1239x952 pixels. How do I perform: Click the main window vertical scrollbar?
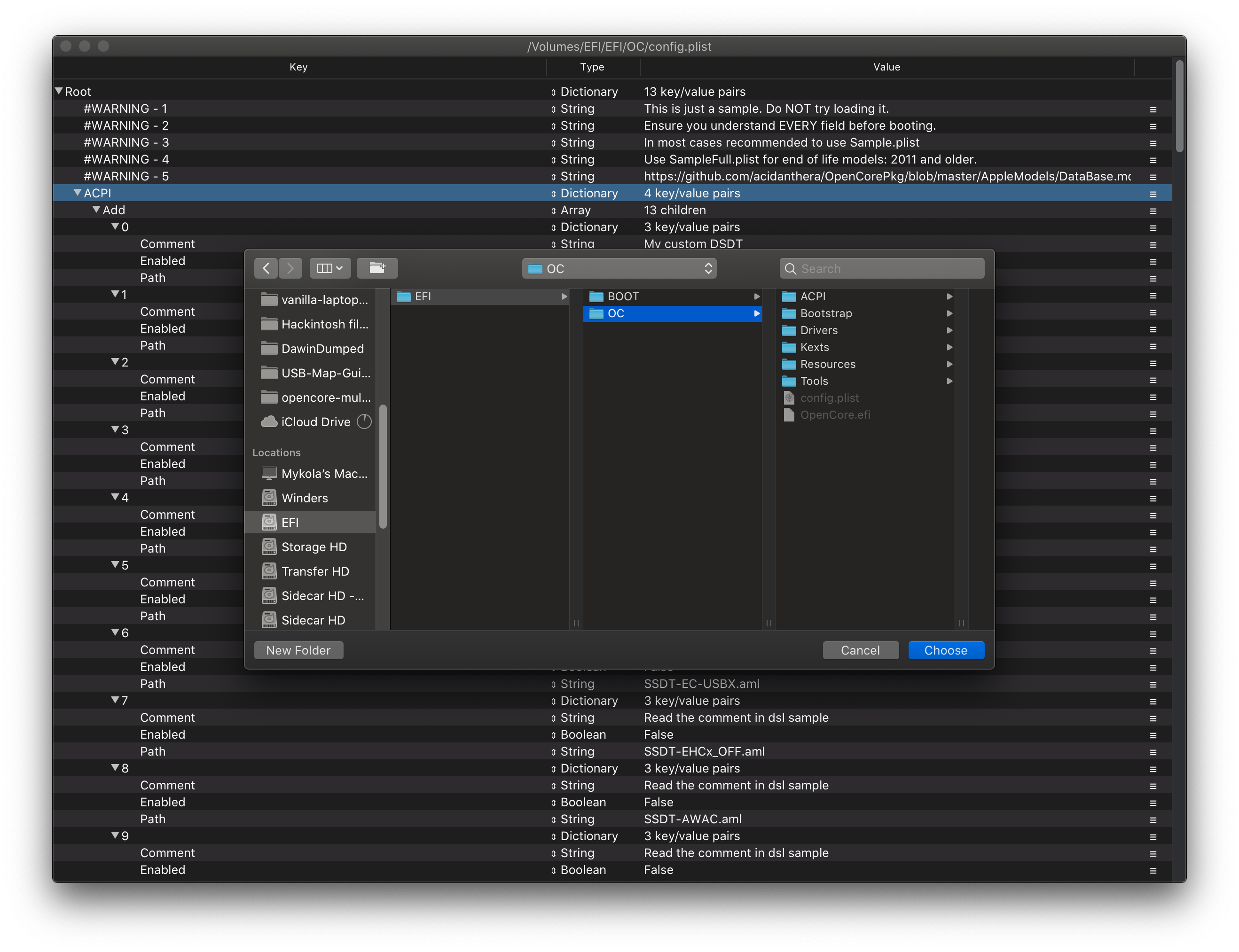[1179, 106]
